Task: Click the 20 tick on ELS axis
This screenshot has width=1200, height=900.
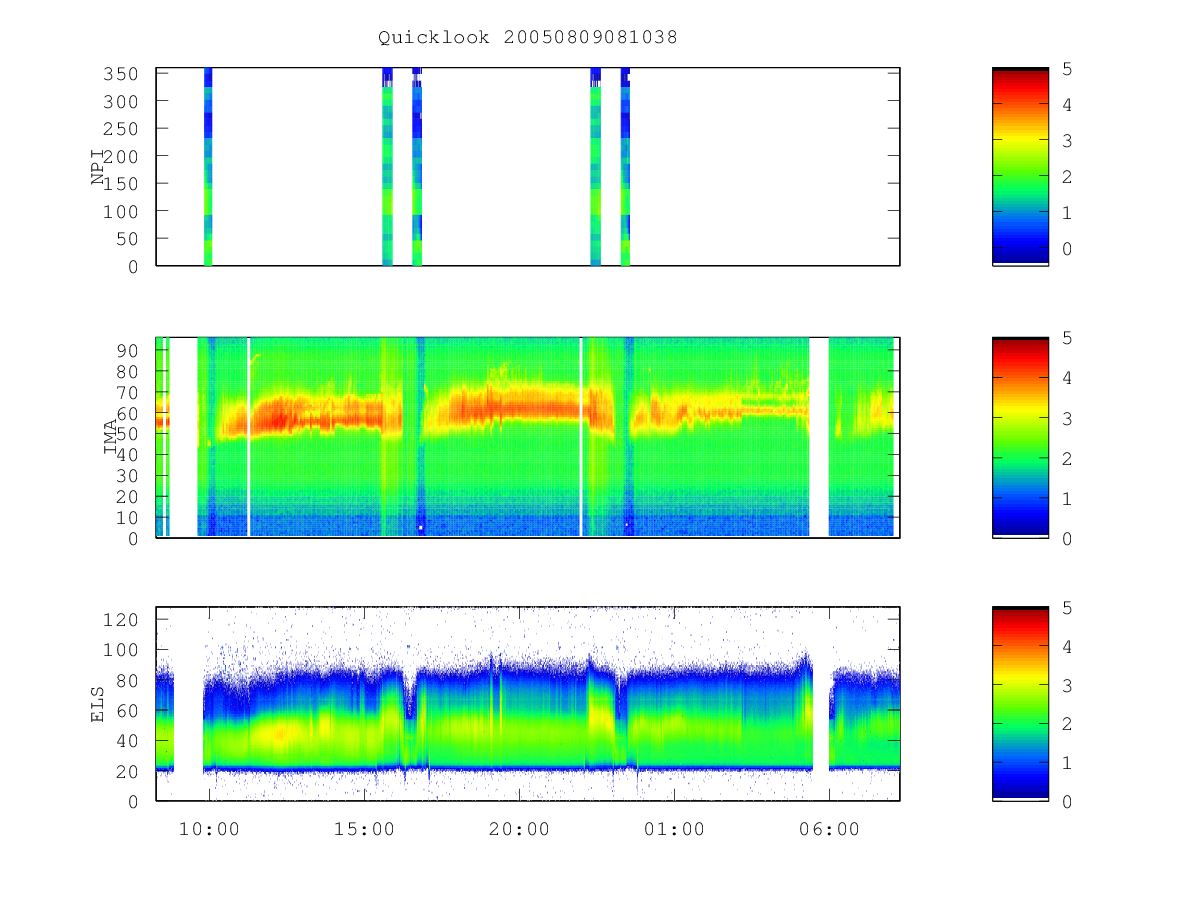Action: pyautogui.click(x=129, y=771)
